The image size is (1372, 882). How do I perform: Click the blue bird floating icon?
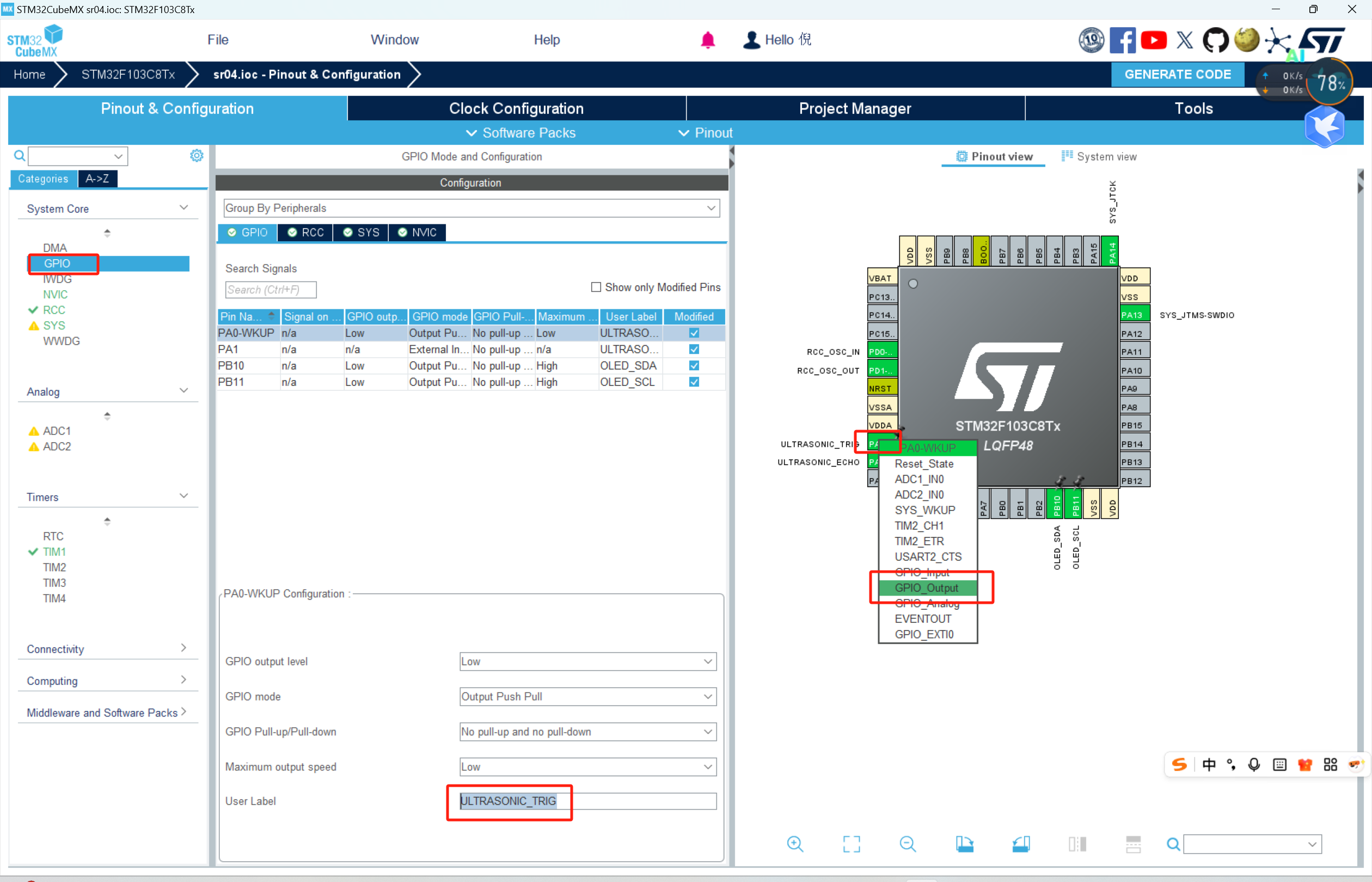pyautogui.click(x=1325, y=126)
